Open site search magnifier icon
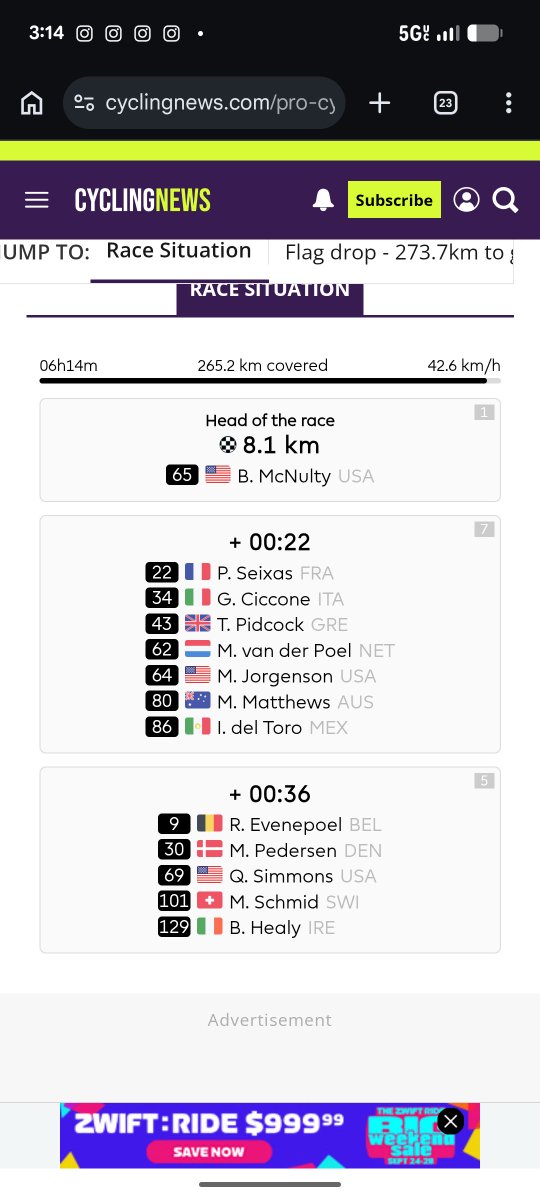Image resolution: width=540 pixels, height=1200 pixels. coord(506,200)
